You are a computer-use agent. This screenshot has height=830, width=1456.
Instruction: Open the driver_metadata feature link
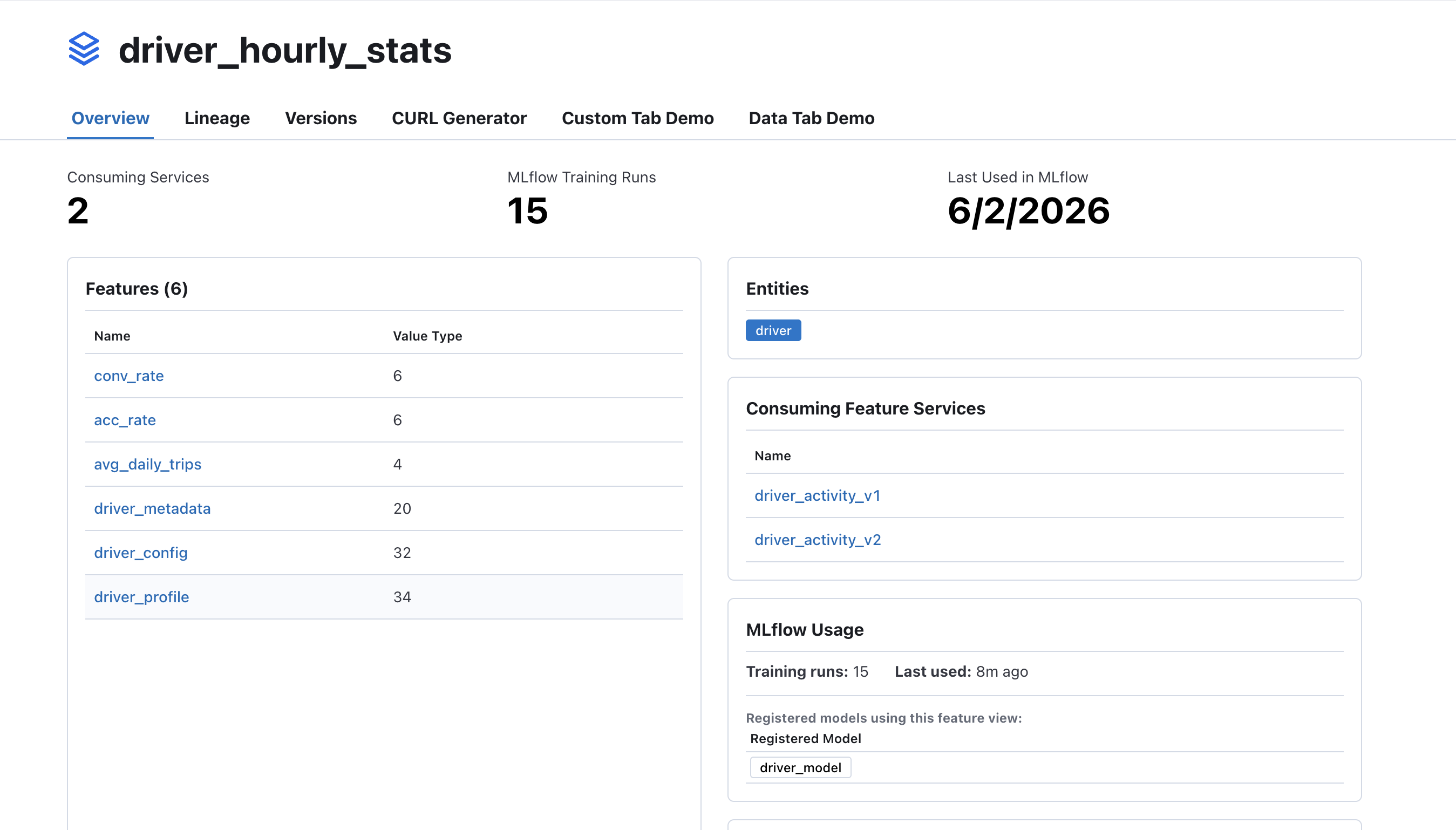[152, 508]
